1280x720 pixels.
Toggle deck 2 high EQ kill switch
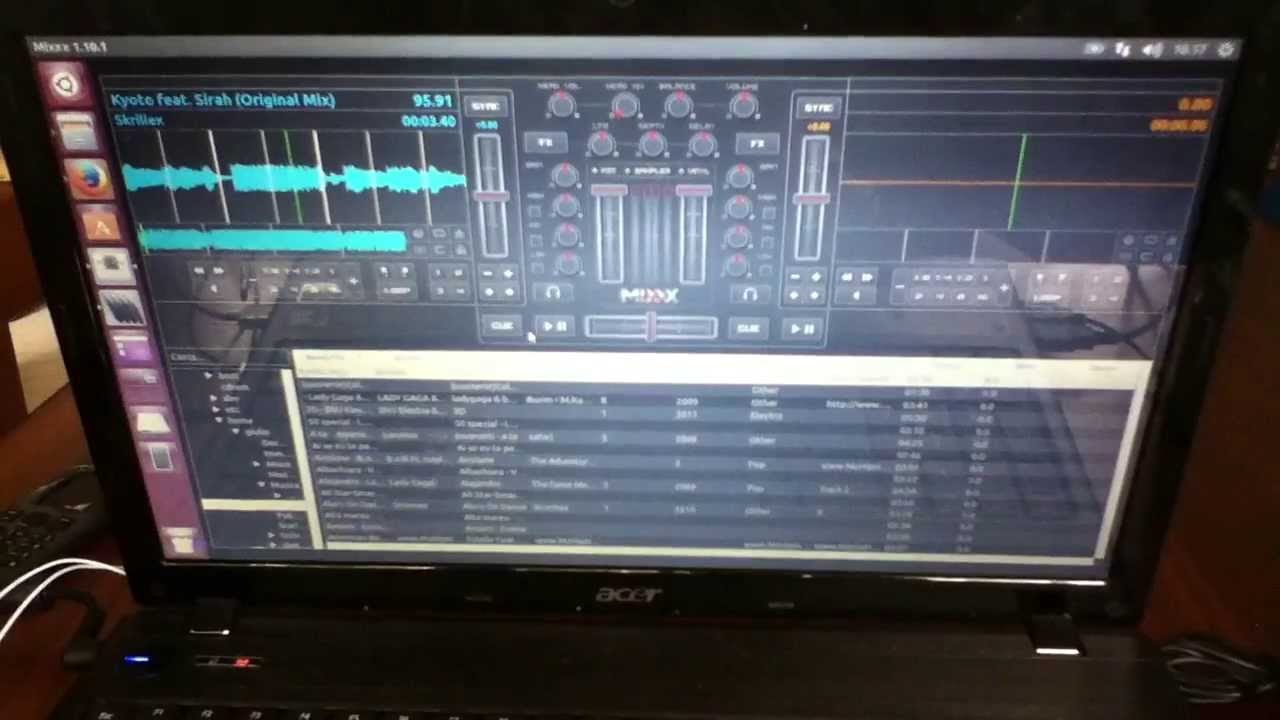click(x=767, y=213)
